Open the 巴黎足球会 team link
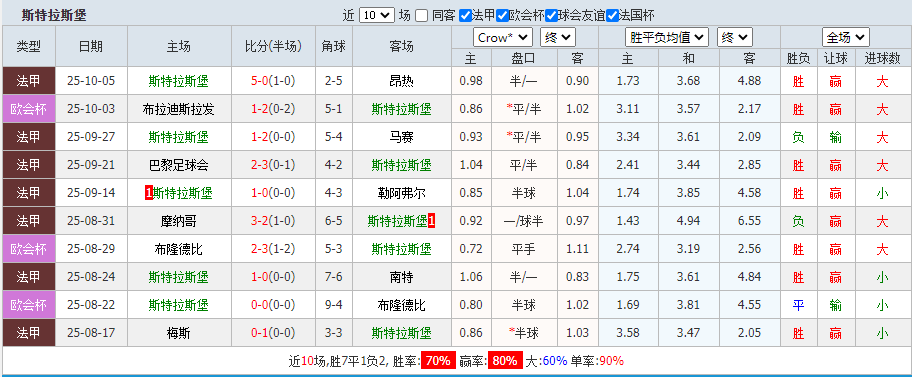The width and height of the screenshot is (912, 377). tap(179, 165)
